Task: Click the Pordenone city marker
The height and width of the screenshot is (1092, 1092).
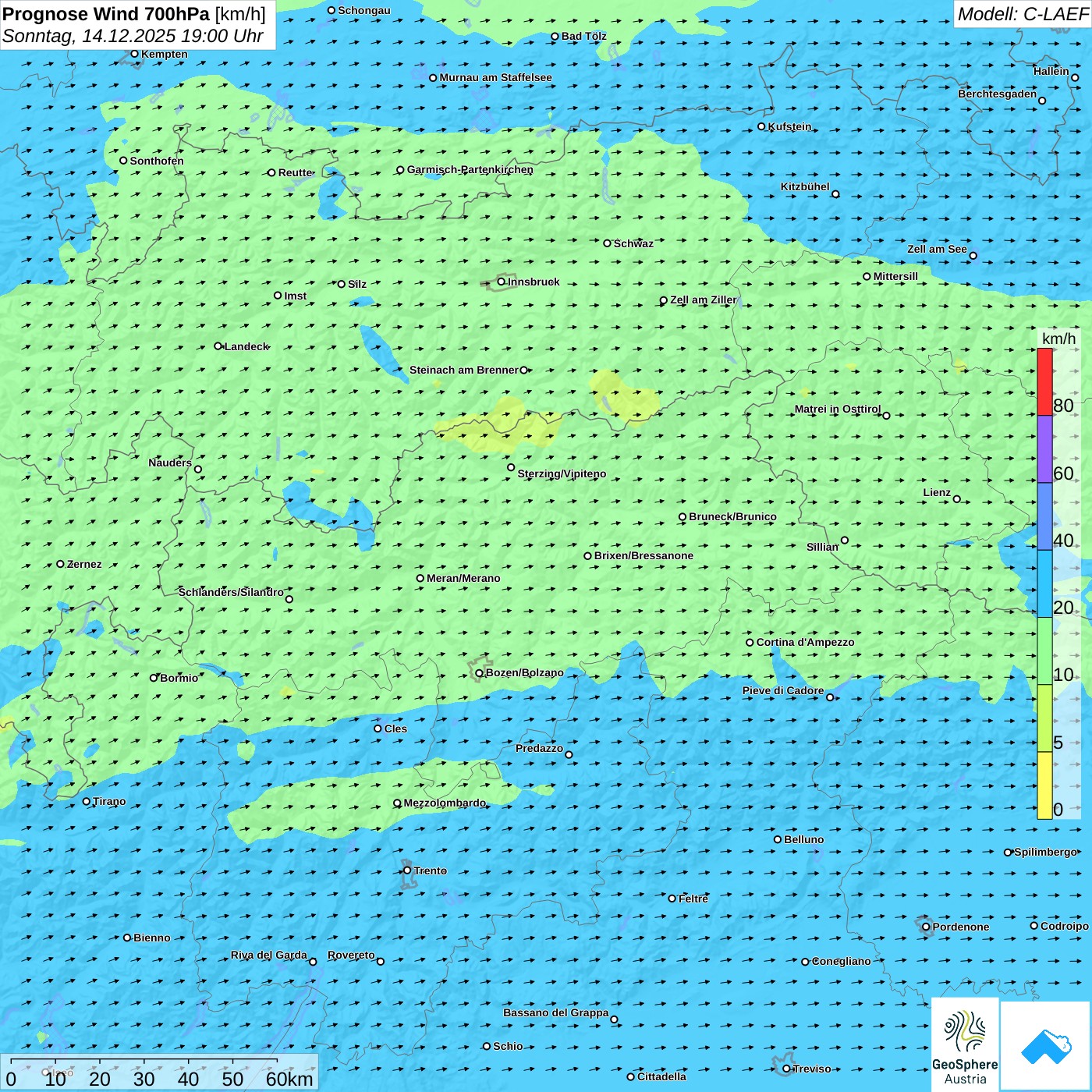Action: click(x=926, y=927)
